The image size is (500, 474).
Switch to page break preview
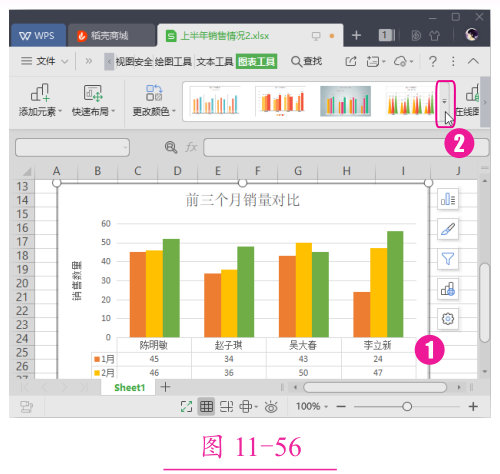(226, 406)
